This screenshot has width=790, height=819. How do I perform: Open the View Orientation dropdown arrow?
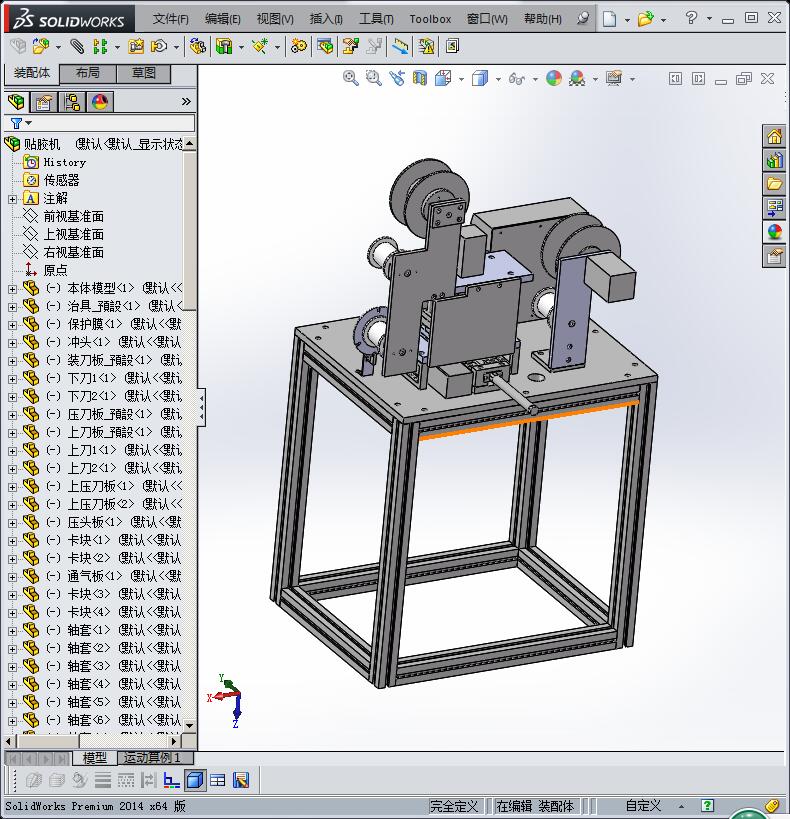[461, 79]
